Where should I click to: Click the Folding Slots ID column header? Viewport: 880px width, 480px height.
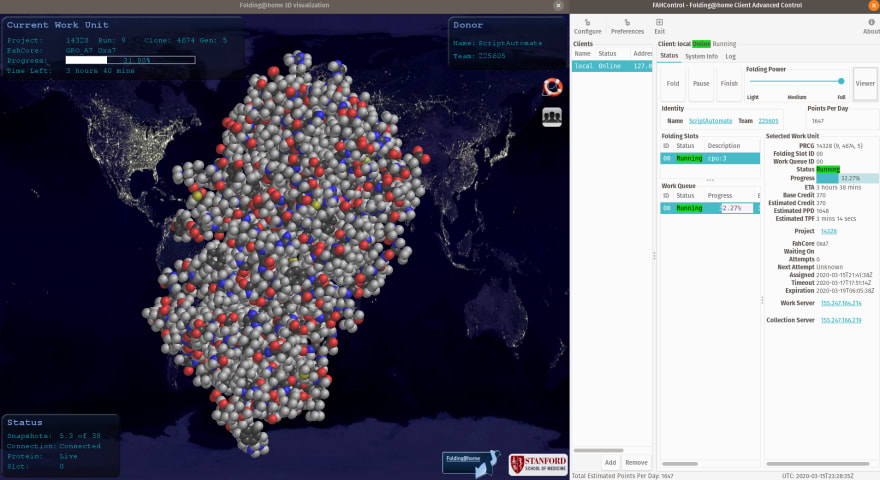pyautogui.click(x=666, y=145)
